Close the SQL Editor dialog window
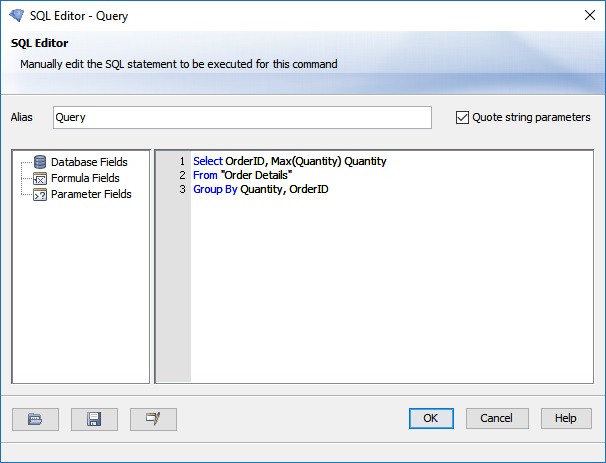The height and width of the screenshot is (463, 606). point(590,15)
